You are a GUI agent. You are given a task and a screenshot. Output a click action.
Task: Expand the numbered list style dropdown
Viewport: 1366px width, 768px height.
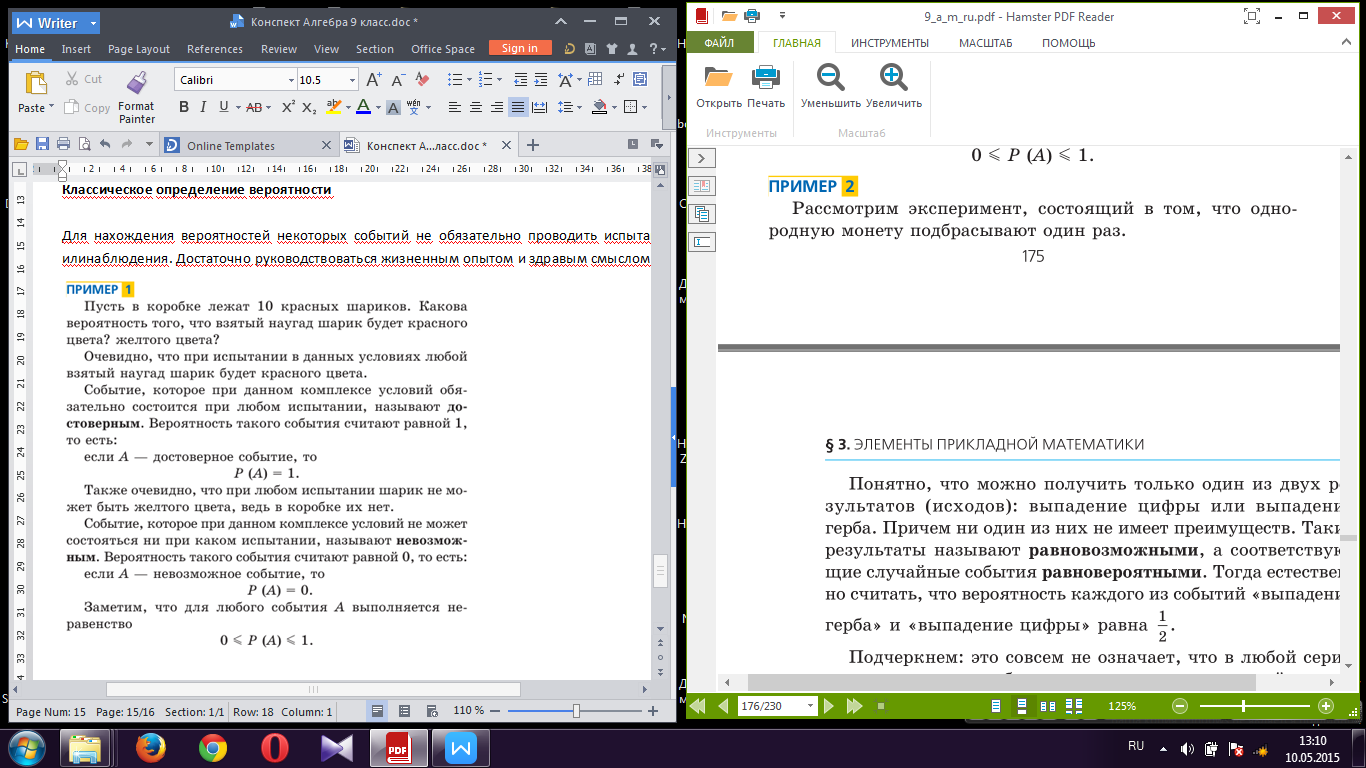click(x=500, y=80)
